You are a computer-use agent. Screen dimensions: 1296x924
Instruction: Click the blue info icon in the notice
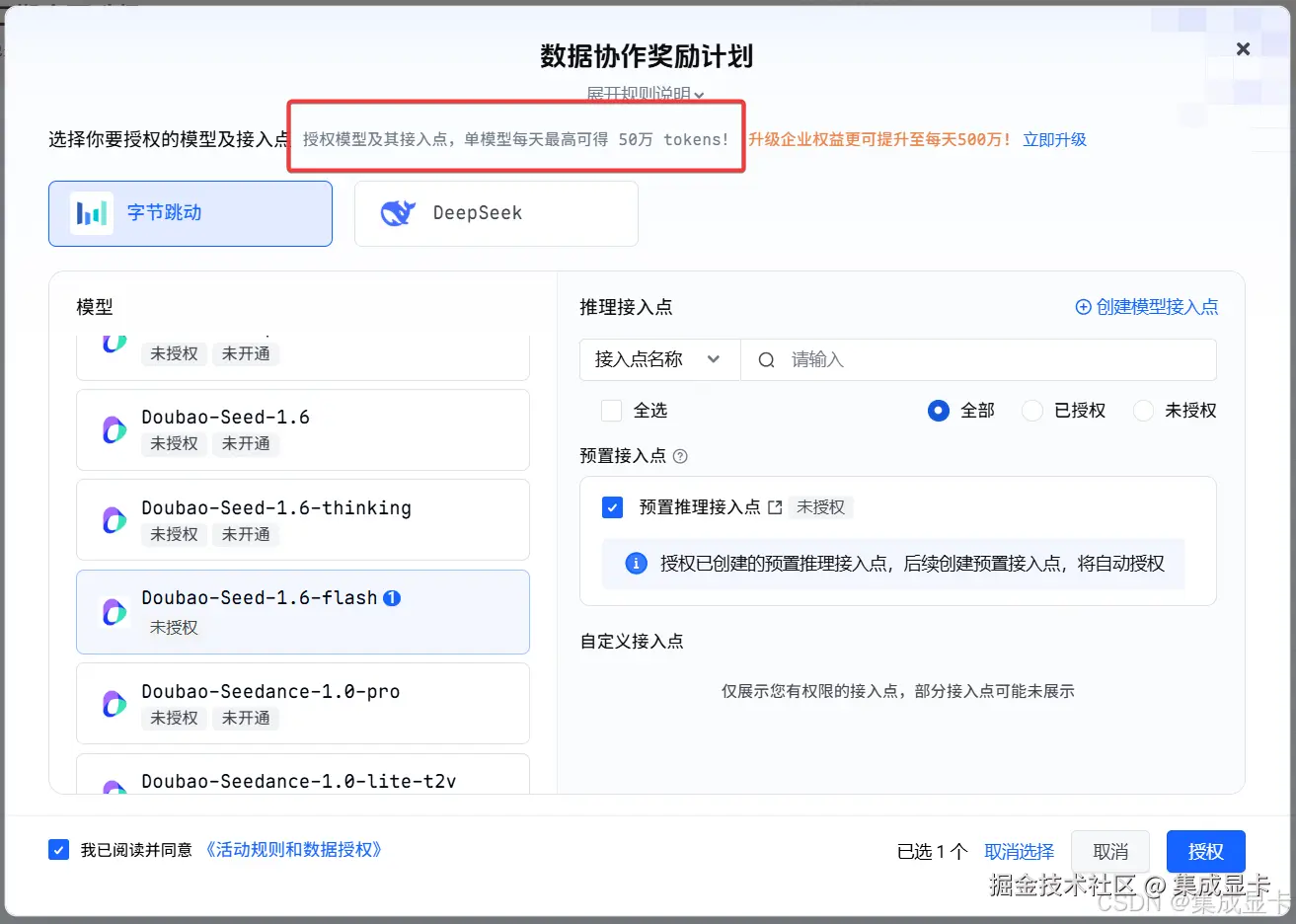[x=637, y=564]
